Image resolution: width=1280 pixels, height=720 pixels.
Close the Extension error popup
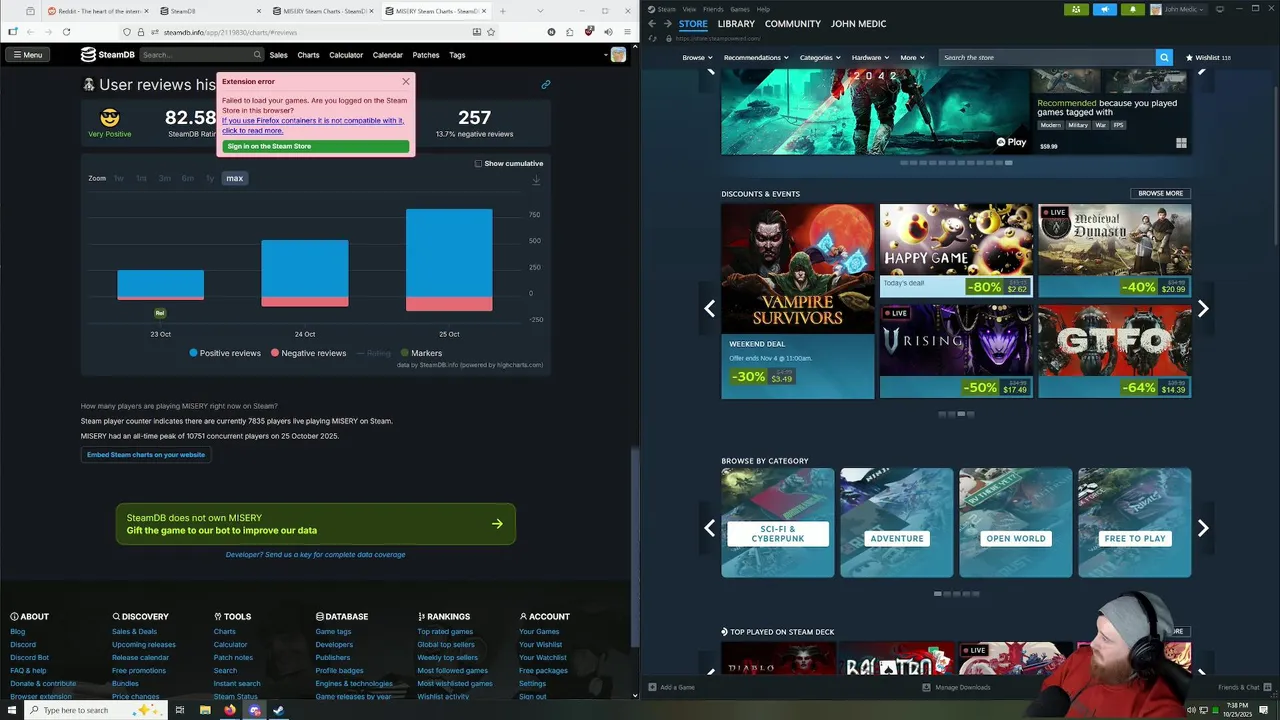click(x=405, y=81)
